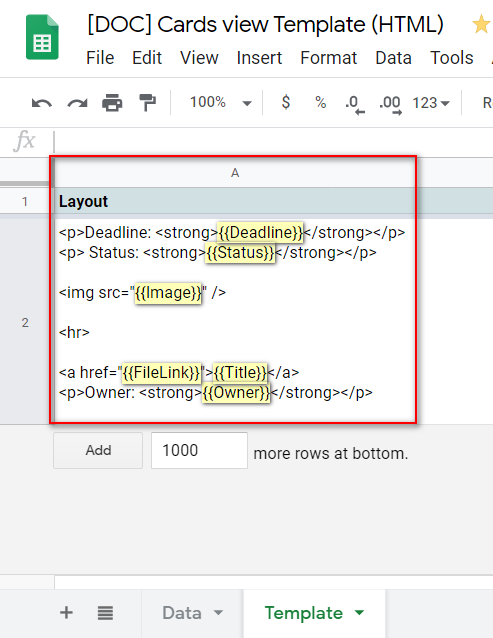Image resolution: width=493 pixels, height=638 pixels.
Task: Increase decimal places icon
Action: (390, 104)
